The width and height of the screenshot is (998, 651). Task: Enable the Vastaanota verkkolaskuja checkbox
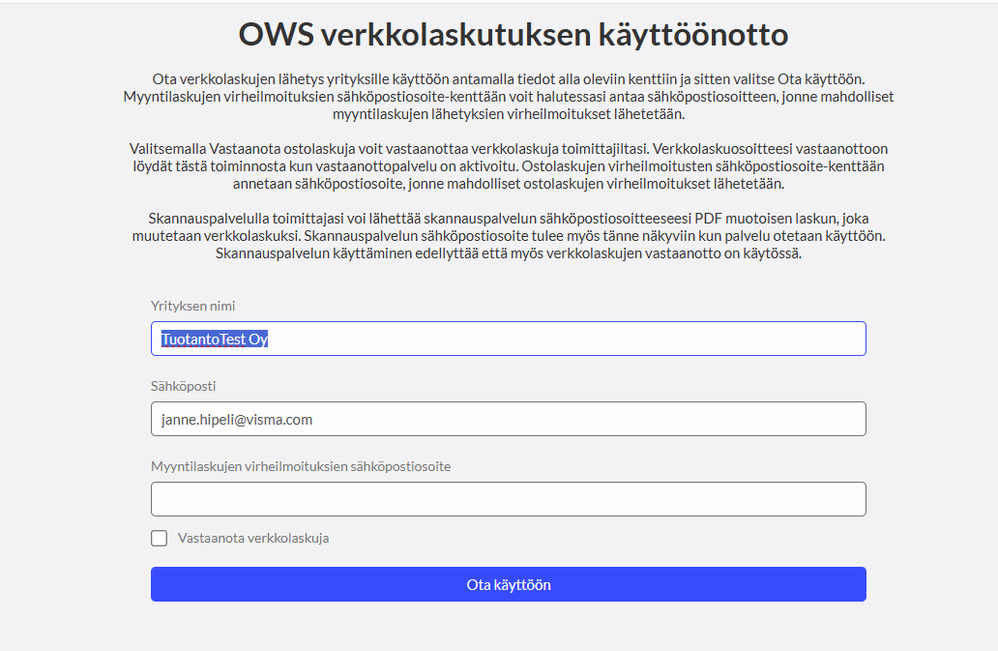(x=159, y=538)
